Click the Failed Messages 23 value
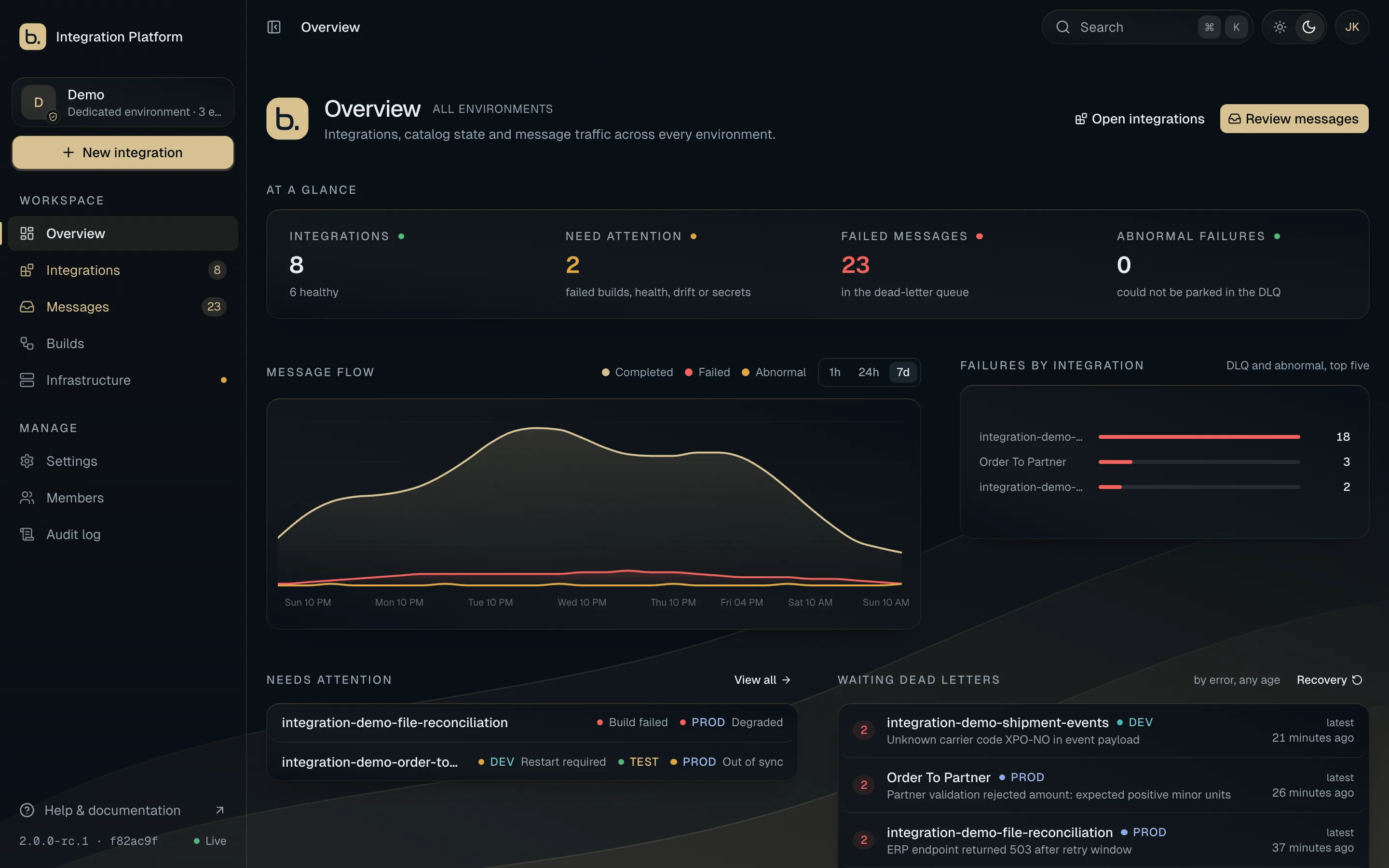Image resolution: width=1389 pixels, height=868 pixels. pos(855,265)
